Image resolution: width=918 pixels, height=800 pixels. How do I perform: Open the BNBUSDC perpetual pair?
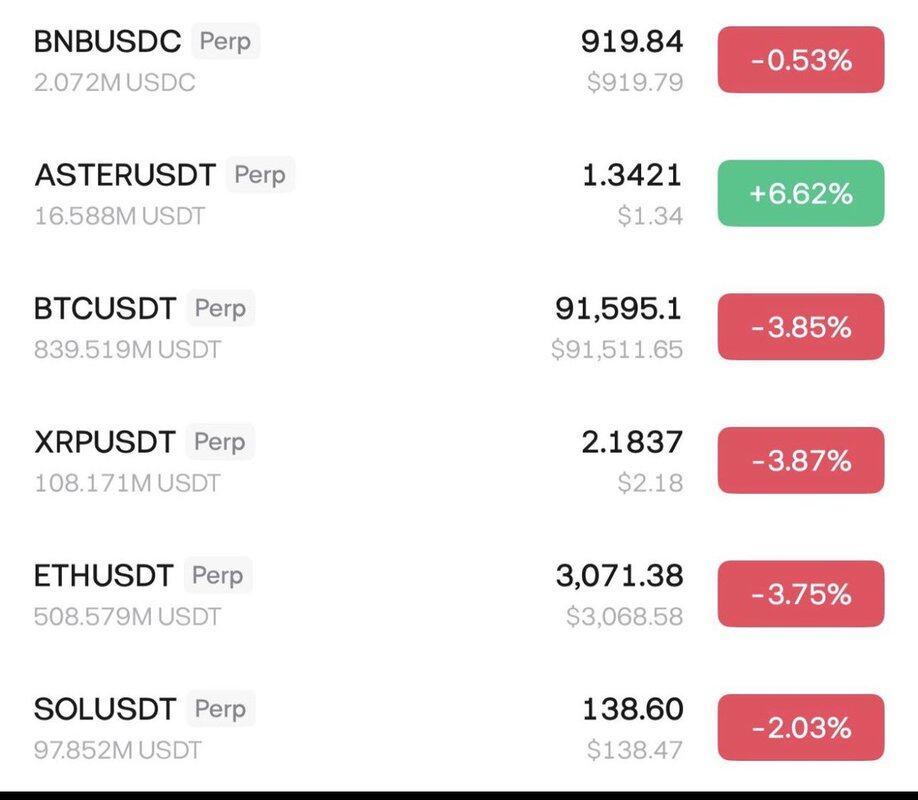pos(107,42)
